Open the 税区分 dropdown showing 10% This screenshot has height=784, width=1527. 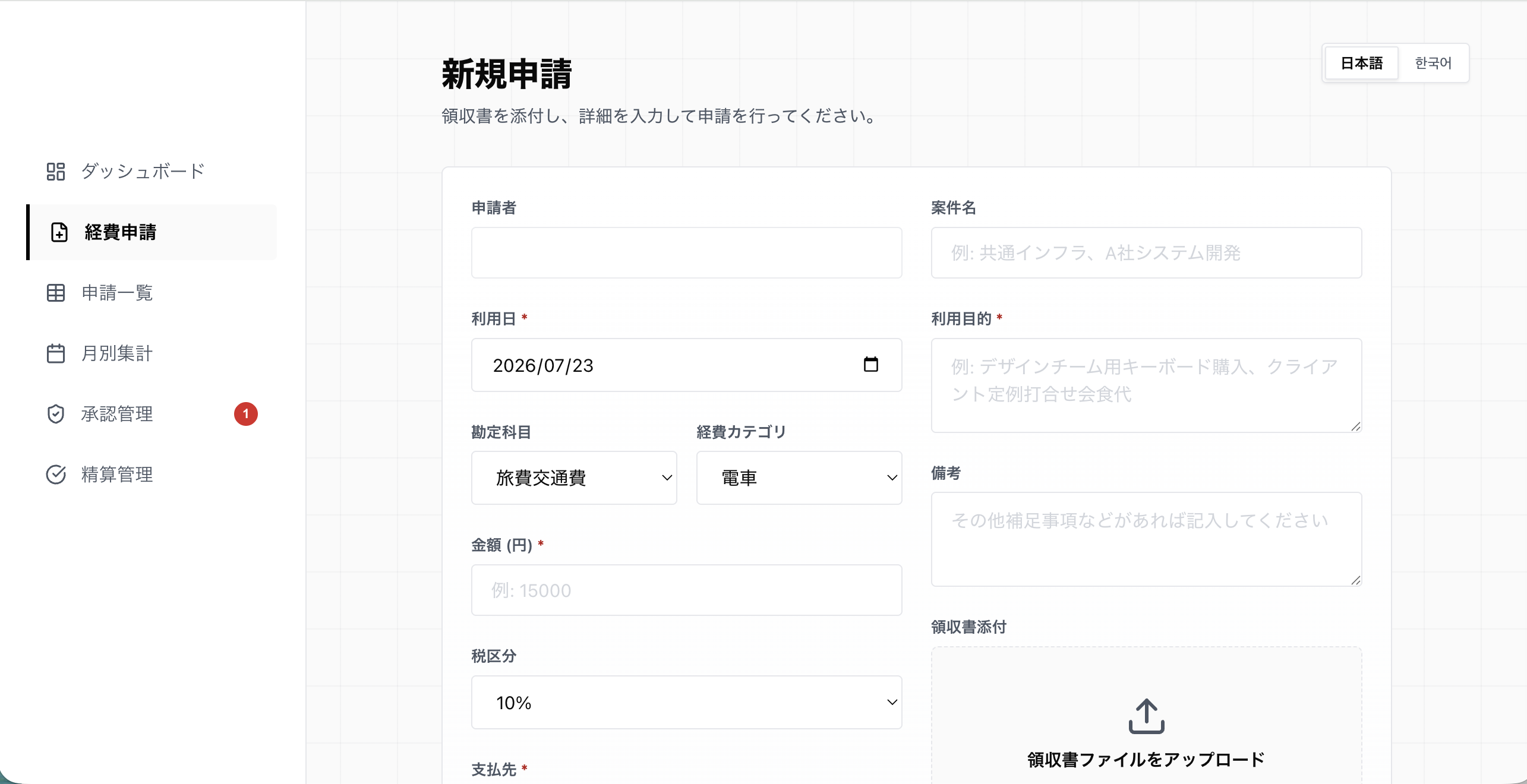pyautogui.click(x=687, y=702)
